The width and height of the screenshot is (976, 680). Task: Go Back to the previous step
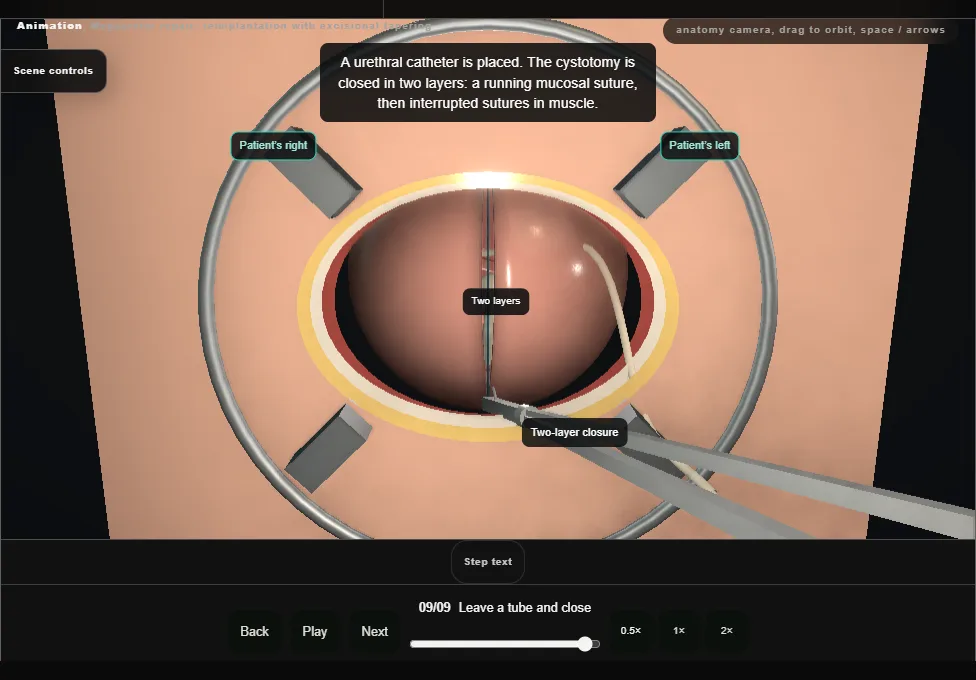point(255,631)
